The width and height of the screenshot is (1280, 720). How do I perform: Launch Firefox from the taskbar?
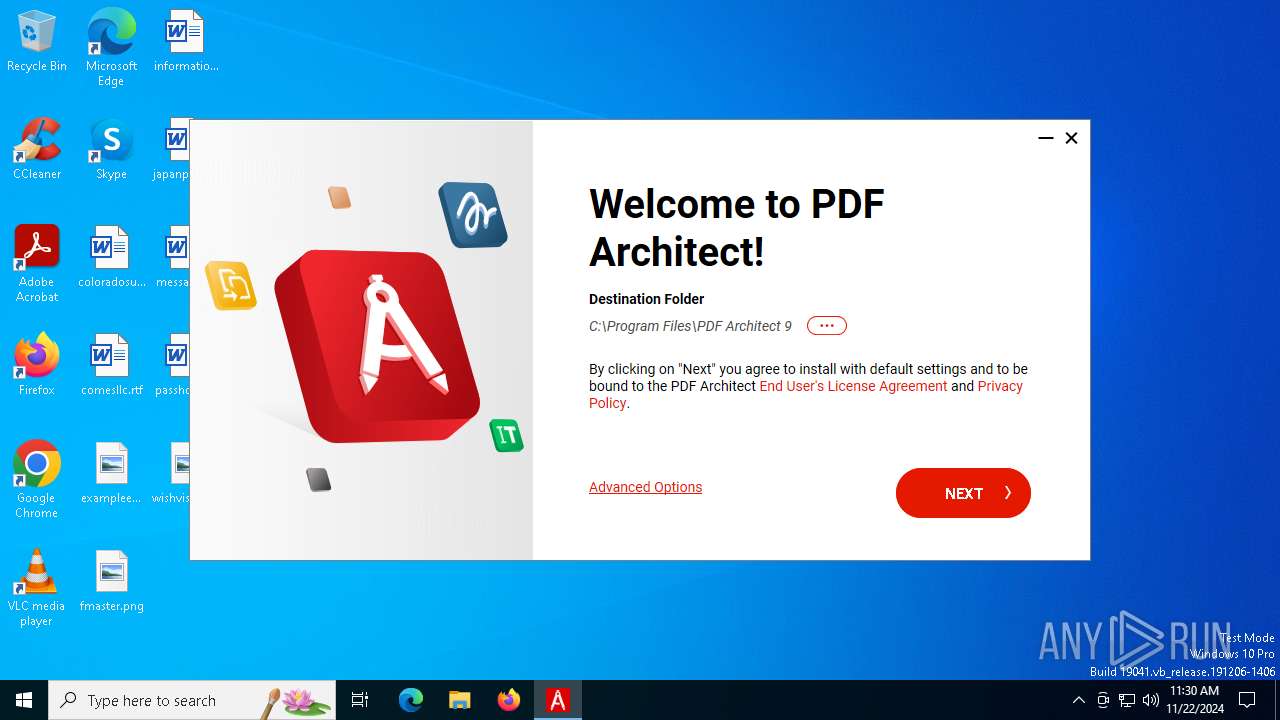click(x=509, y=700)
